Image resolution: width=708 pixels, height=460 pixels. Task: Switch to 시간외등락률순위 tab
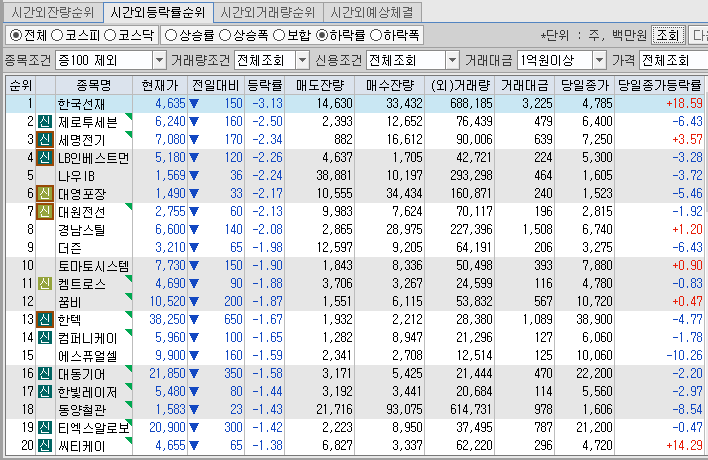tap(158, 12)
